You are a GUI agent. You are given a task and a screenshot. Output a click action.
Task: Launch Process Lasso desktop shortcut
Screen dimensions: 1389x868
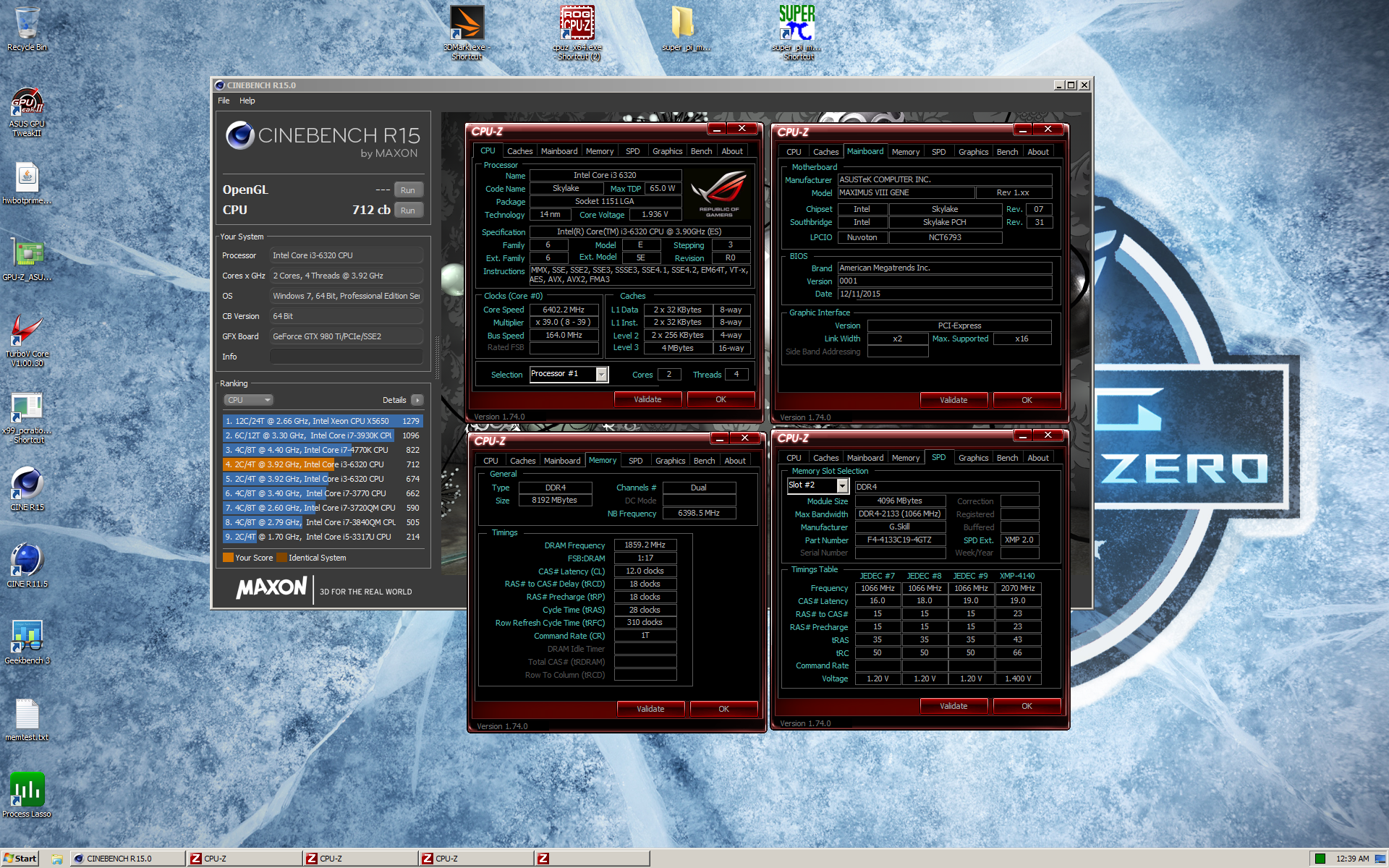tap(27, 796)
